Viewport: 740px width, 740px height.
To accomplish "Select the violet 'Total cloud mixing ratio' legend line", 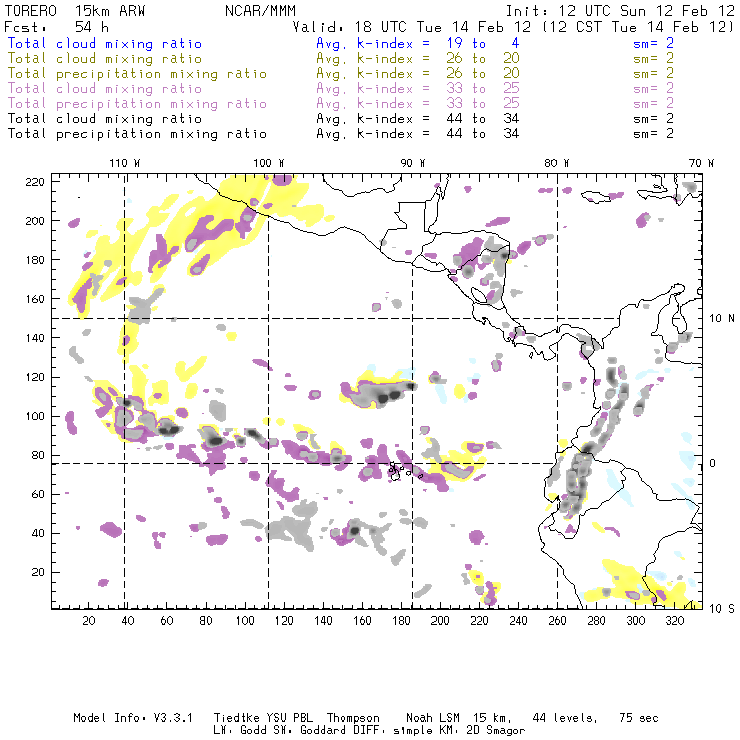I will coord(105,89).
